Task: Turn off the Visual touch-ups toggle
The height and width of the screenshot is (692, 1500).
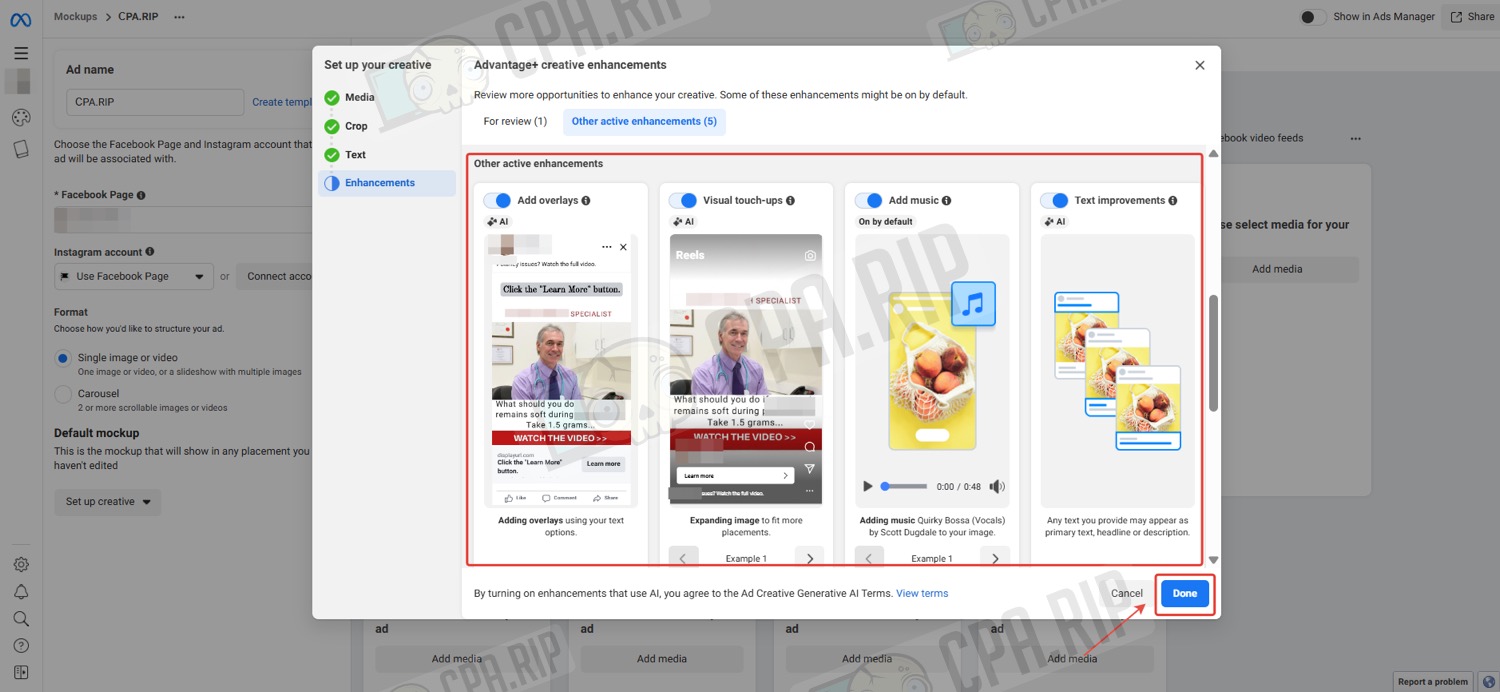Action: pyautogui.click(x=683, y=201)
